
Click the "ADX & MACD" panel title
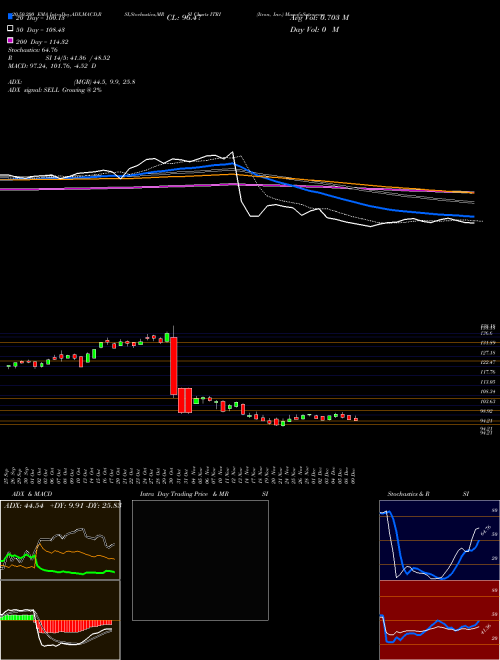30,494
